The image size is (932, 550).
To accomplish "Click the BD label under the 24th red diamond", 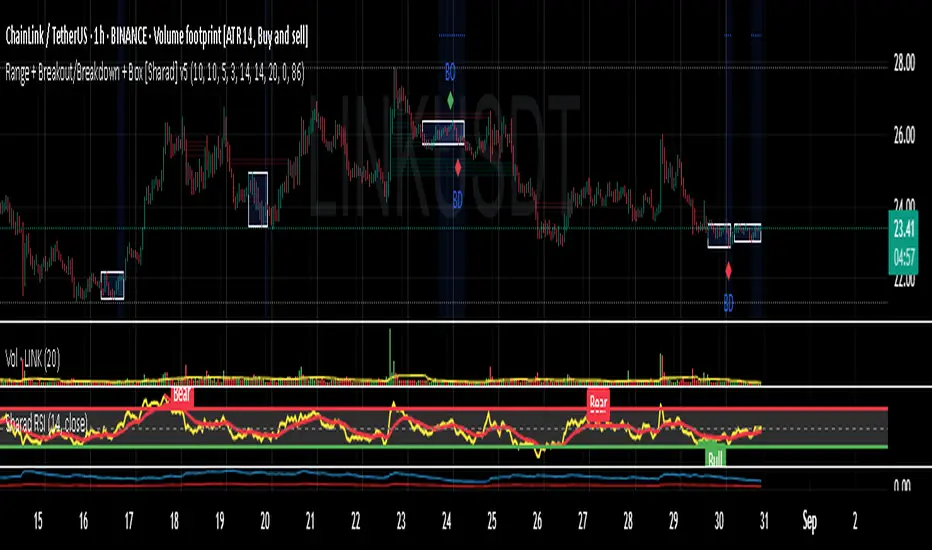I will (457, 200).
